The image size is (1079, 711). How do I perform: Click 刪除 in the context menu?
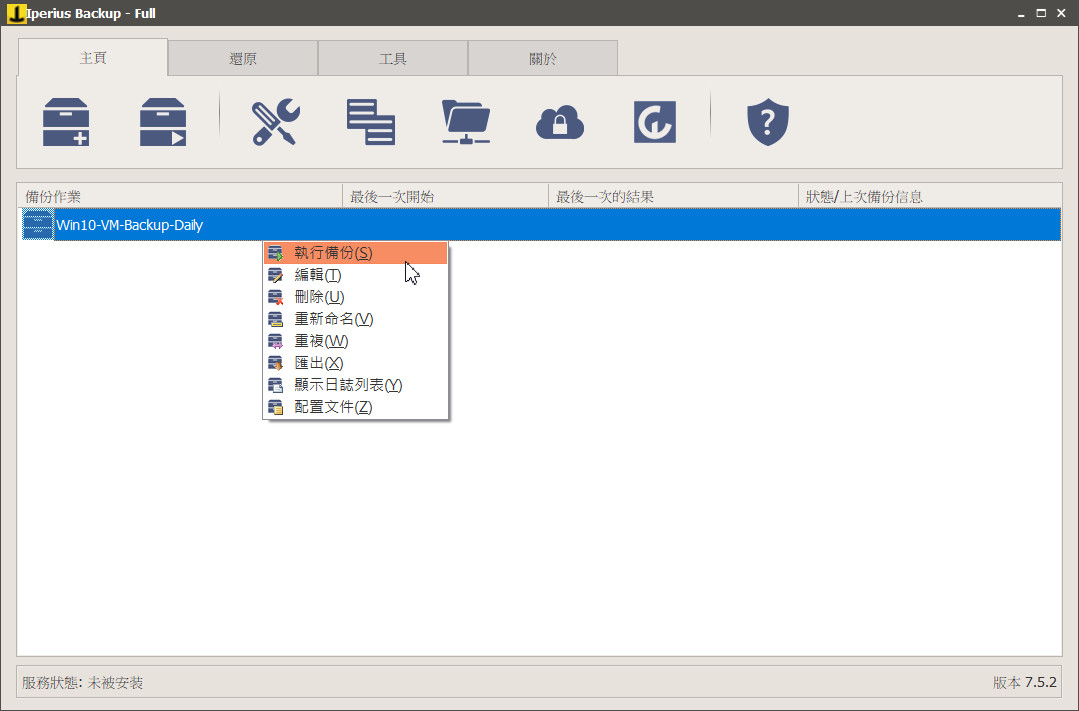click(319, 297)
